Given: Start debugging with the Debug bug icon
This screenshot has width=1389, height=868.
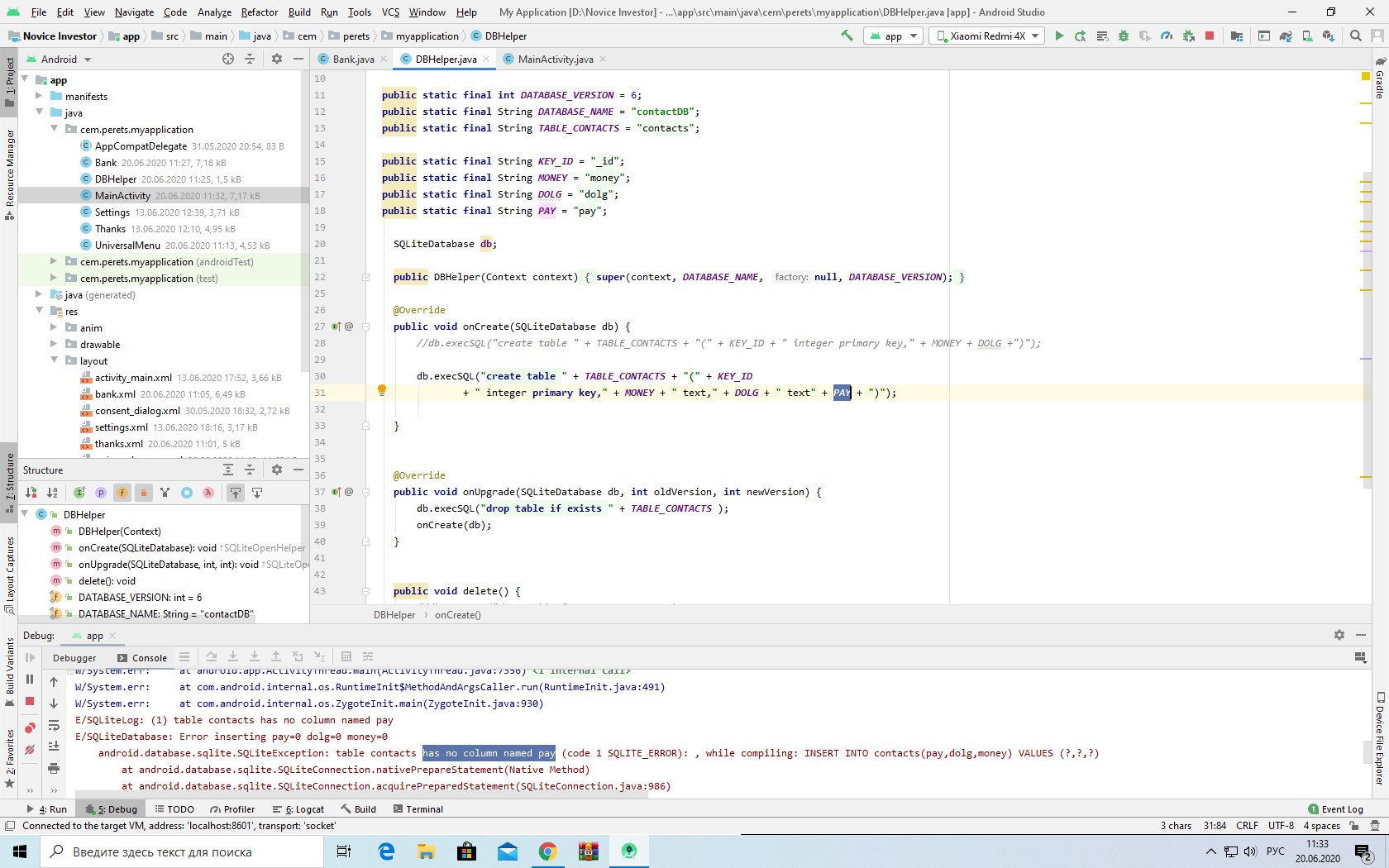Looking at the screenshot, I should click(1123, 36).
